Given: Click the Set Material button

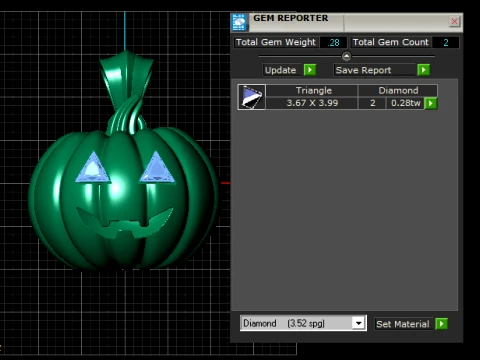Looking at the screenshot, I should tap(403, 324).
